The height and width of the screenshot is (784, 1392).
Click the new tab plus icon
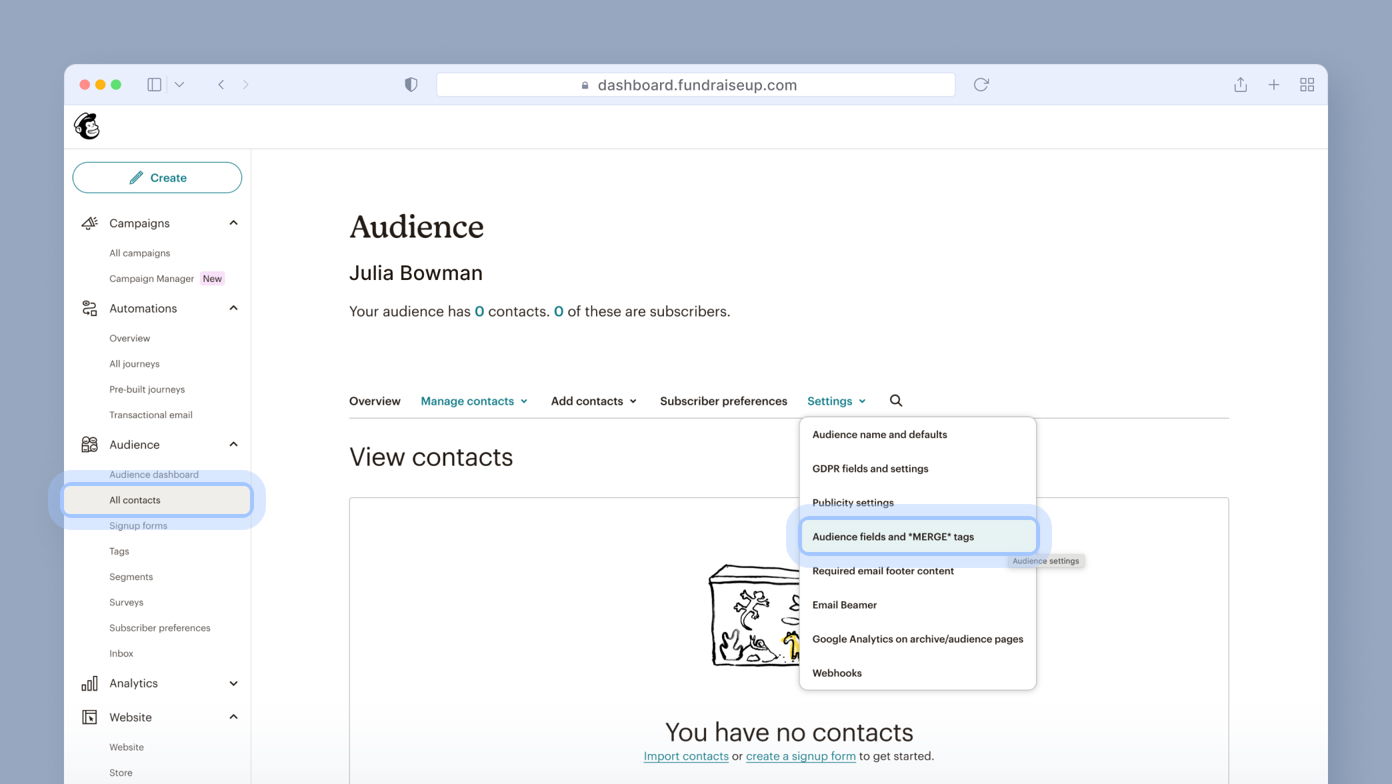1274,85
